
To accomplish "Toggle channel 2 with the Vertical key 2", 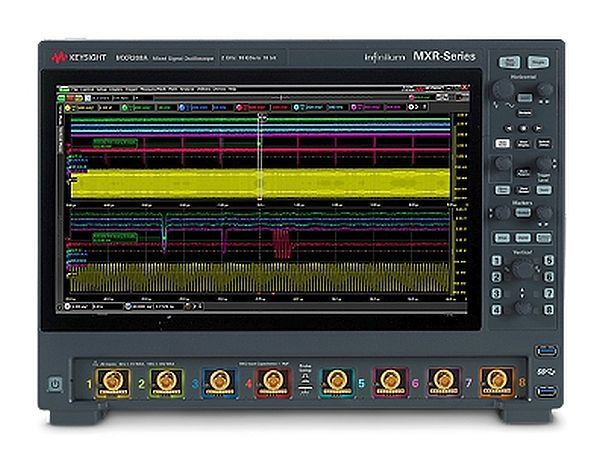I will [497, 277].
